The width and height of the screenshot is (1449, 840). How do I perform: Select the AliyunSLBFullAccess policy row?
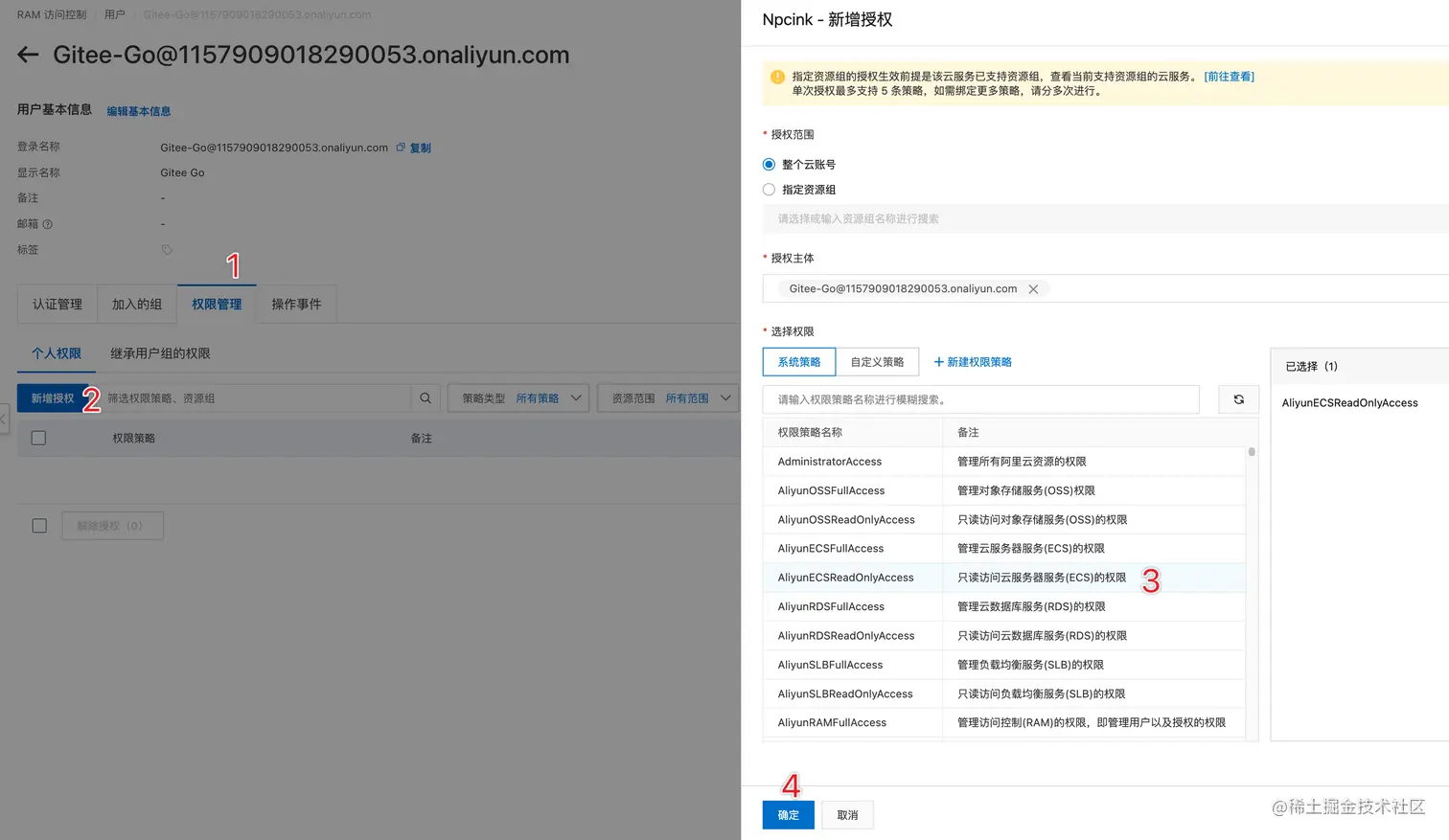(1004, 665)
